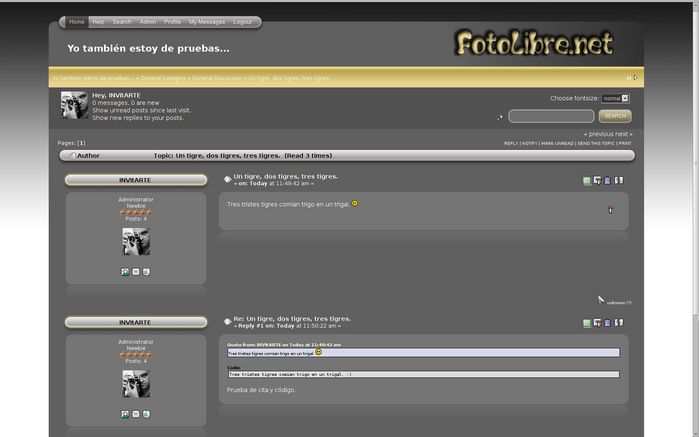Go to the next » topic link
This screenshot has width=699, height=437.
pyautogui.click(x=624, y=134)
